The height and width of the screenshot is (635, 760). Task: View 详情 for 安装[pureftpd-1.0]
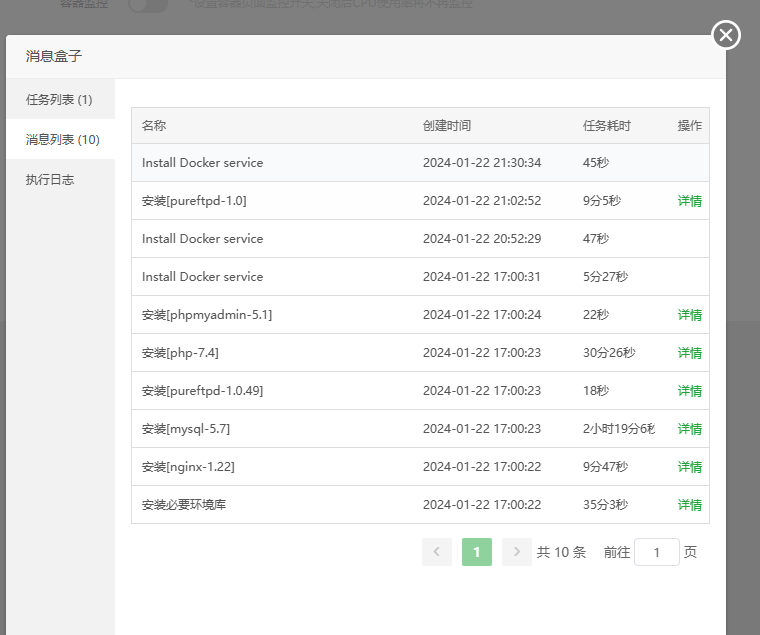pyautogui.click(x=689, y=201)
